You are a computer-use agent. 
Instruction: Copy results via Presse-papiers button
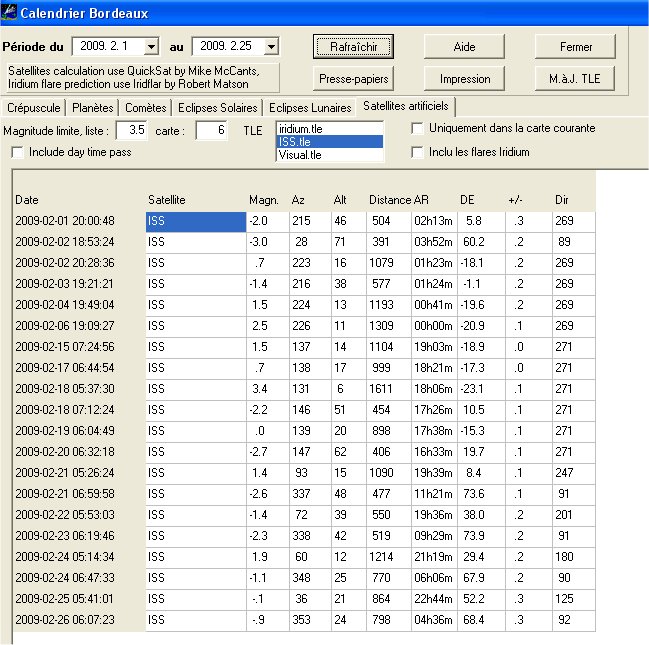click(x=353, y=79)
